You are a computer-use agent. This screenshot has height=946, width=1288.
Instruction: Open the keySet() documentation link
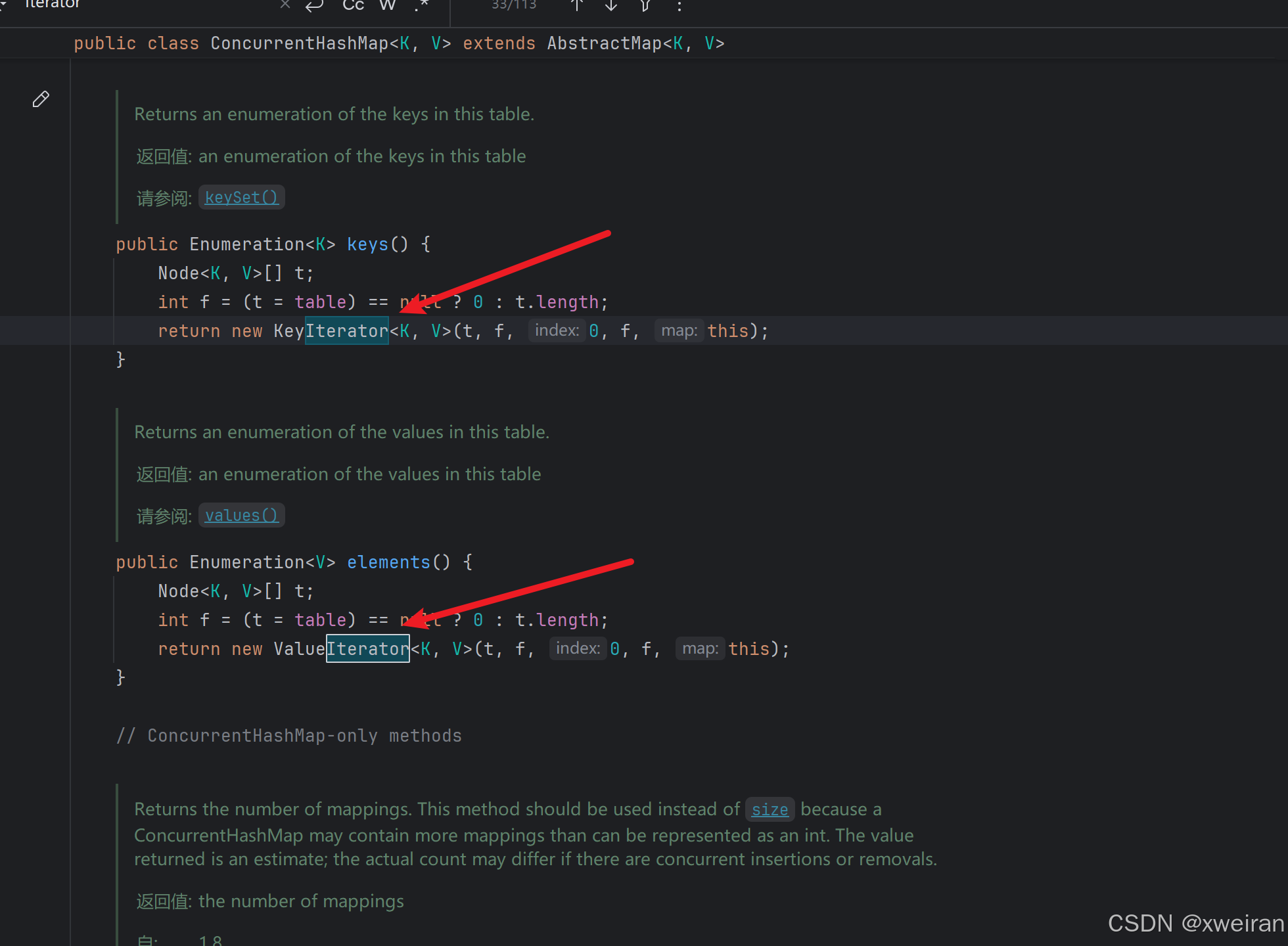click(241, 196)
